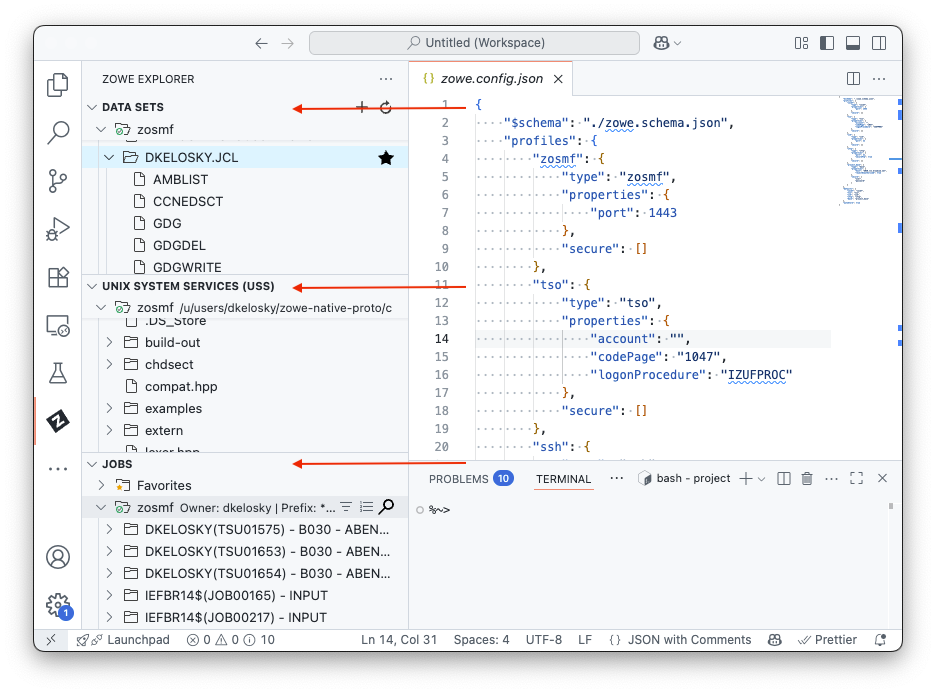936x693 pixels.
Task: Expand the chdsect folder
Action: click(x=109, y=364)
